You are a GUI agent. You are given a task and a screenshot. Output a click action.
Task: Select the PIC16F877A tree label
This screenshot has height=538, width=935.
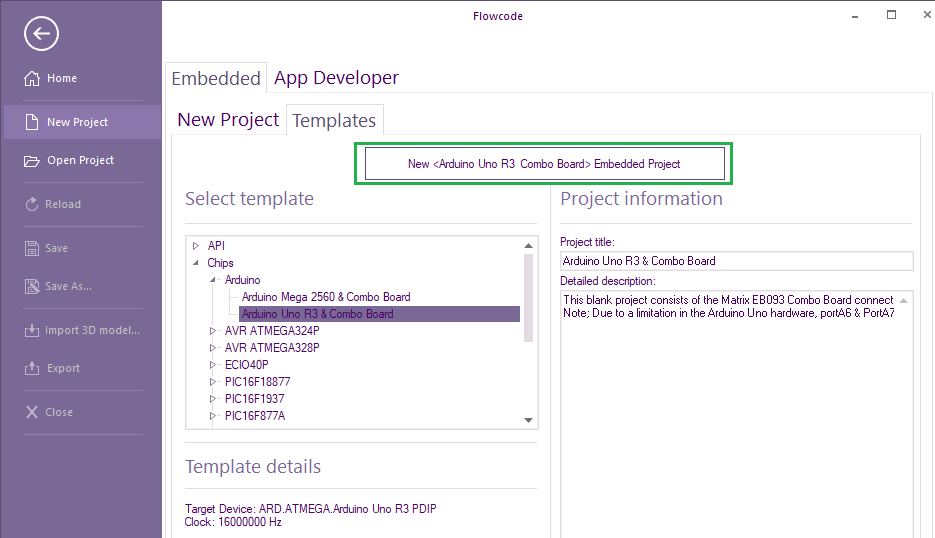(255, 416)
